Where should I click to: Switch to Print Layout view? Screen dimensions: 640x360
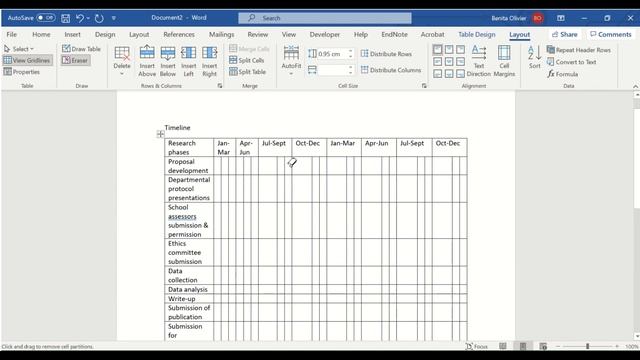pyautogui.click(x=523, y=346)
